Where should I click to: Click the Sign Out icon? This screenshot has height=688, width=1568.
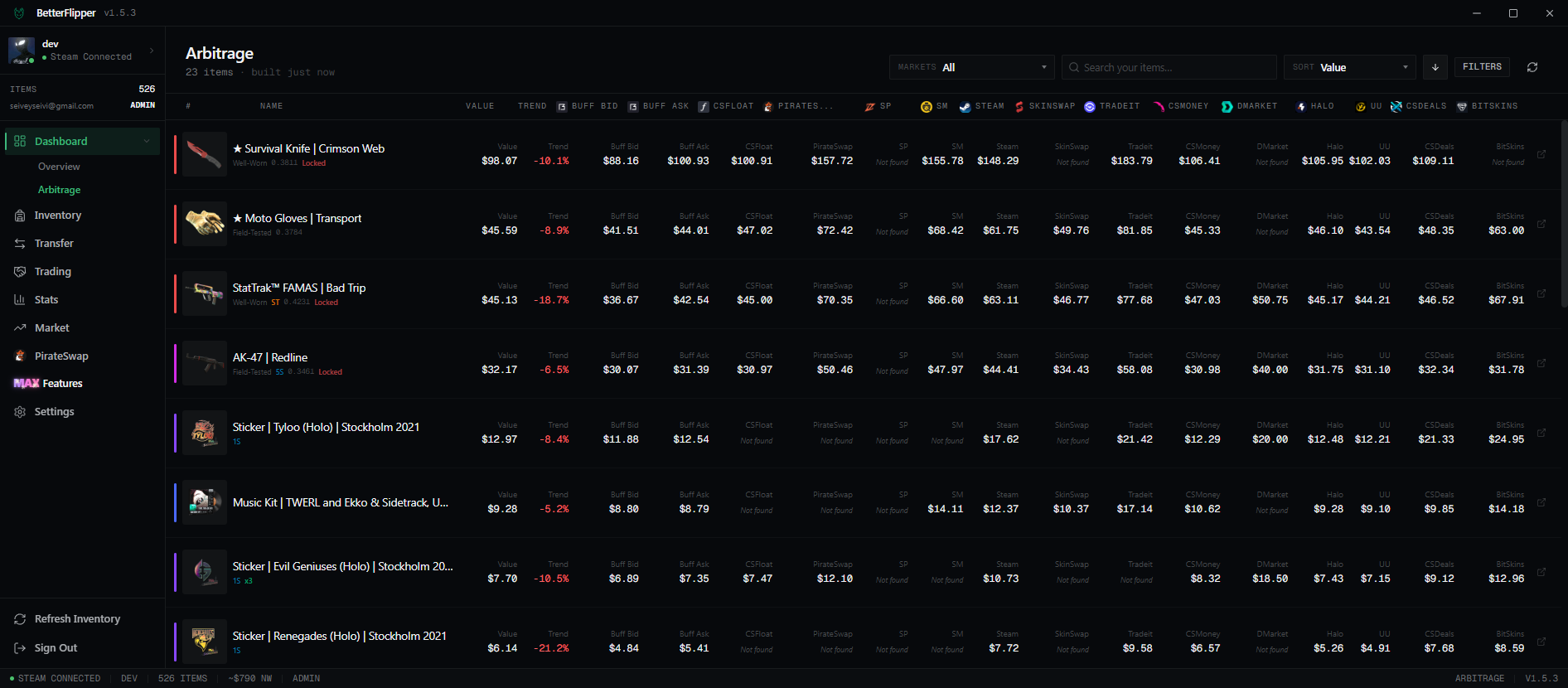20,648
